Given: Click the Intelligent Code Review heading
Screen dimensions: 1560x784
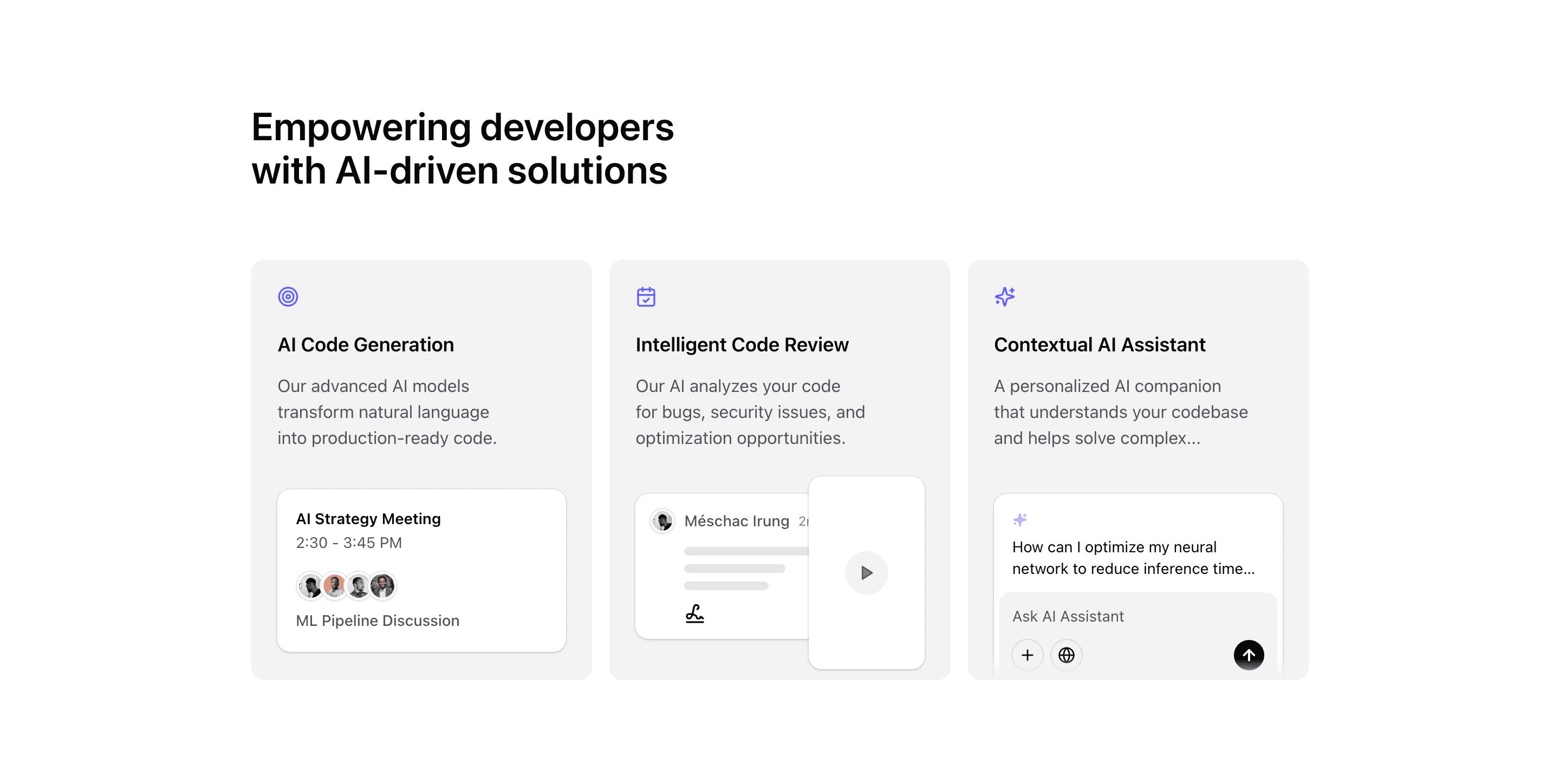Looking at the screenshot, I should click(742, 344).
